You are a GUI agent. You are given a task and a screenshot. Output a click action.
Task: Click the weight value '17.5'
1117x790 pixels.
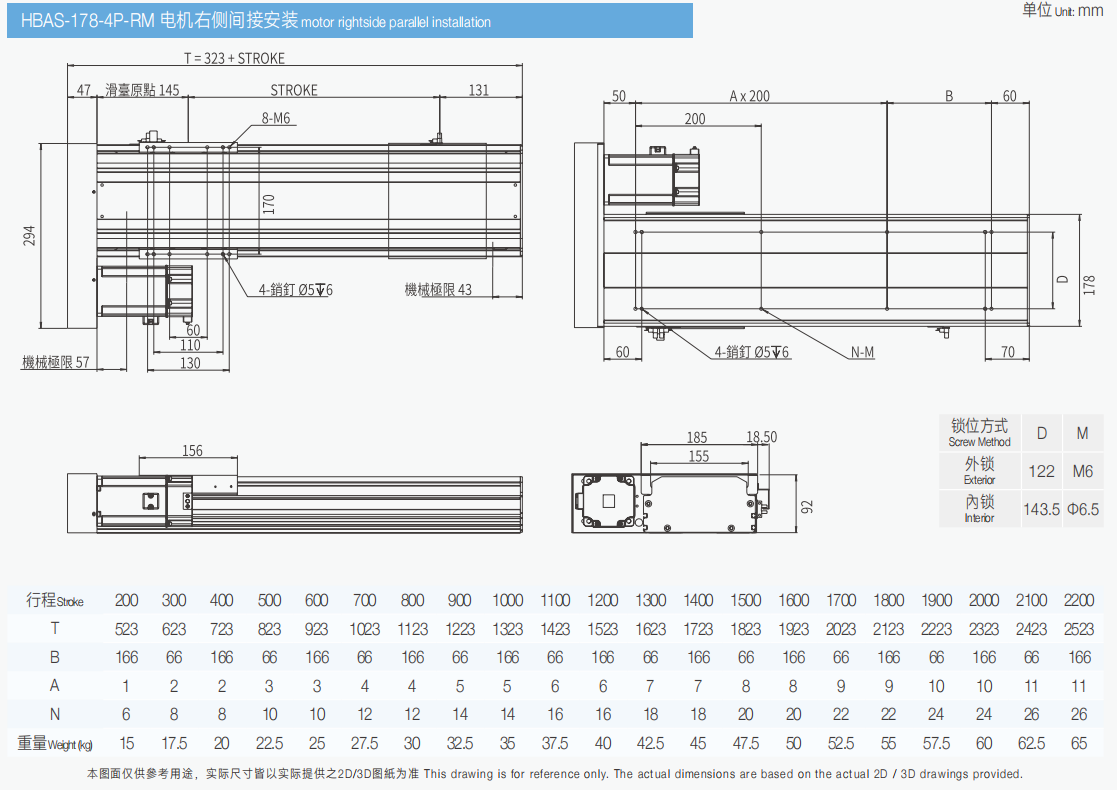(x=174, y=744)
